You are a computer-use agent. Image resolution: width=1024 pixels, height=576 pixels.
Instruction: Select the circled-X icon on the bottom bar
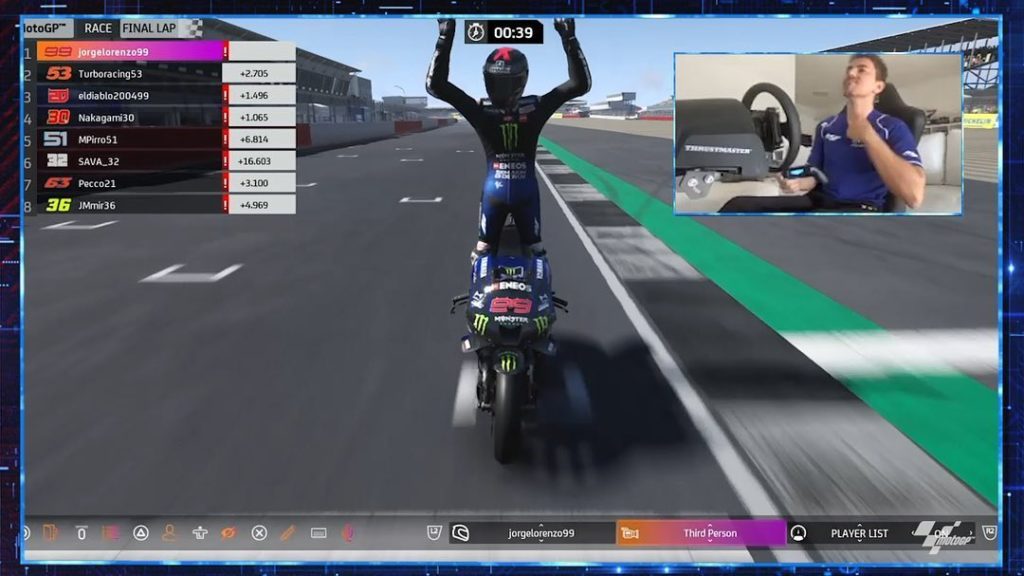click(259, 533)
